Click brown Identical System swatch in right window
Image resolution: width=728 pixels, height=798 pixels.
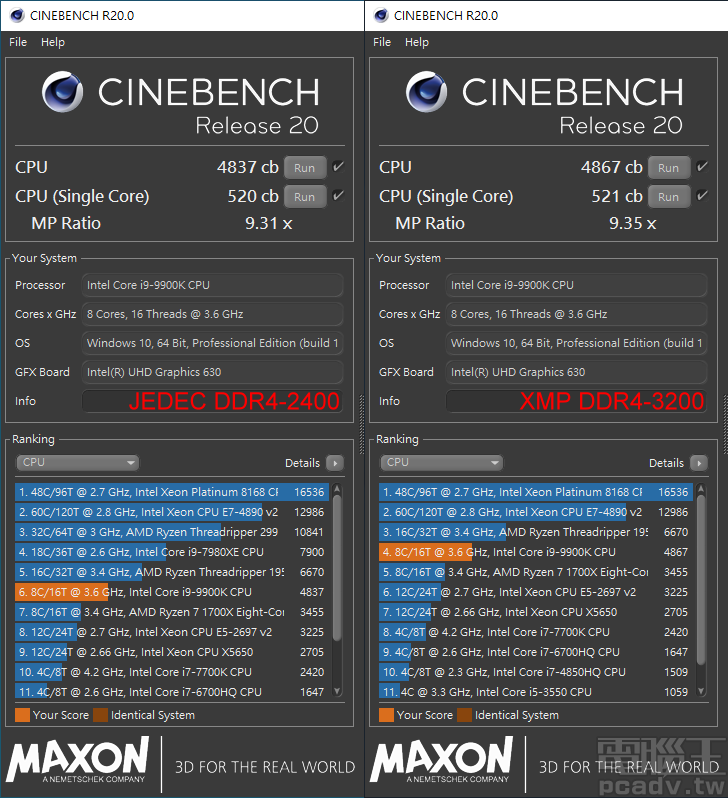click(x=465, y=715)
